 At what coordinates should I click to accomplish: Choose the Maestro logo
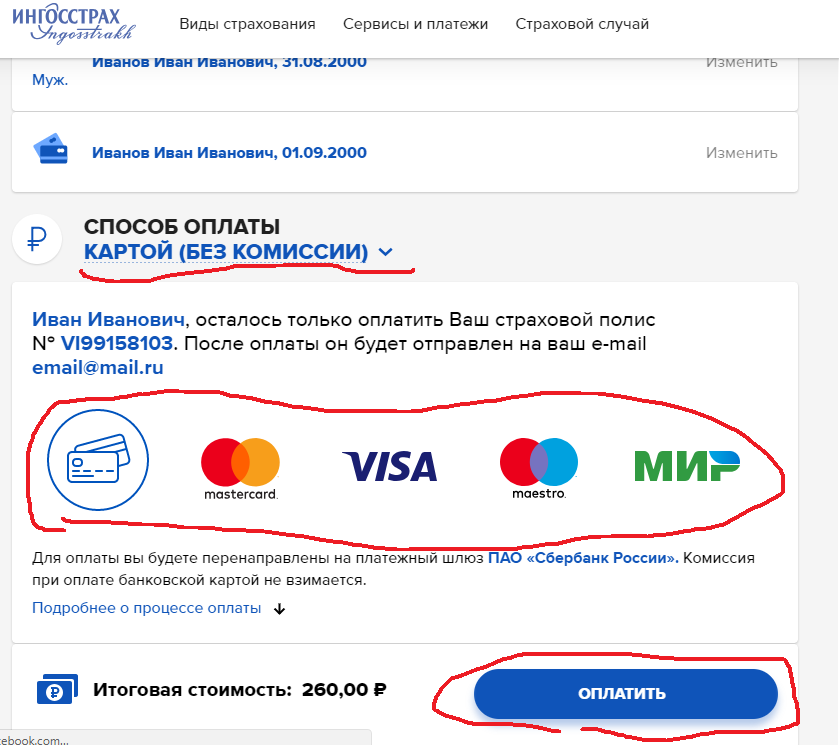click(539, 469)
